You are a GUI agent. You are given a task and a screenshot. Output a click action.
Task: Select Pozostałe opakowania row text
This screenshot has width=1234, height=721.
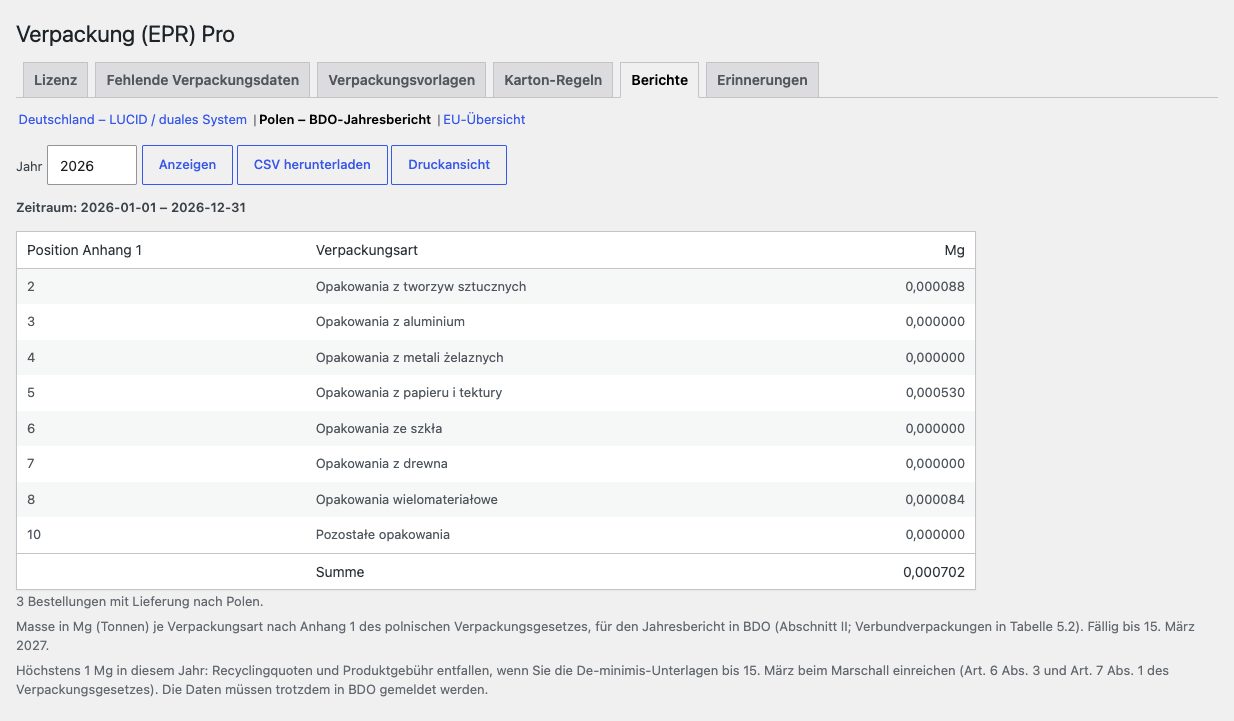click(x=383, y=535)
